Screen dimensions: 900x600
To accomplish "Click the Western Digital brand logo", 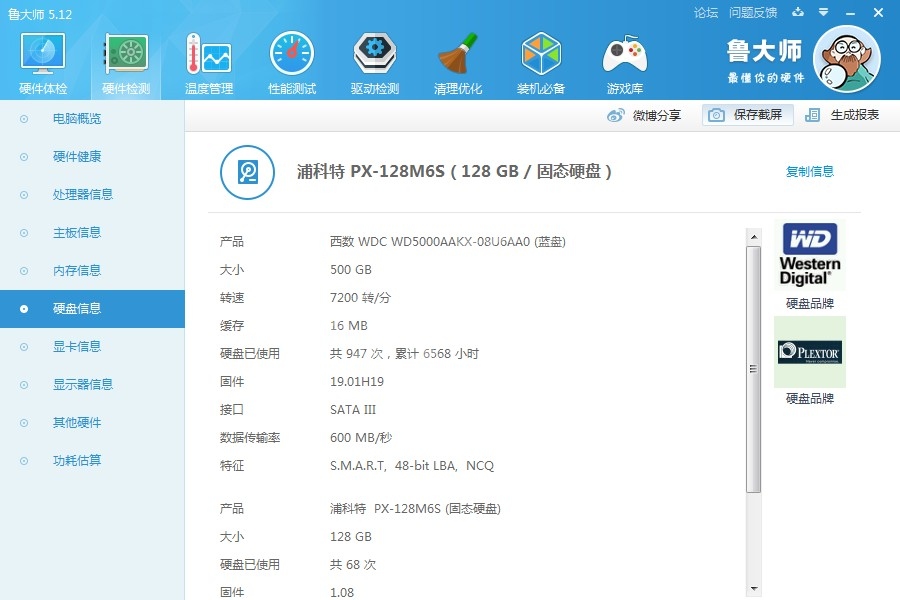I will [x=810, y=254].
